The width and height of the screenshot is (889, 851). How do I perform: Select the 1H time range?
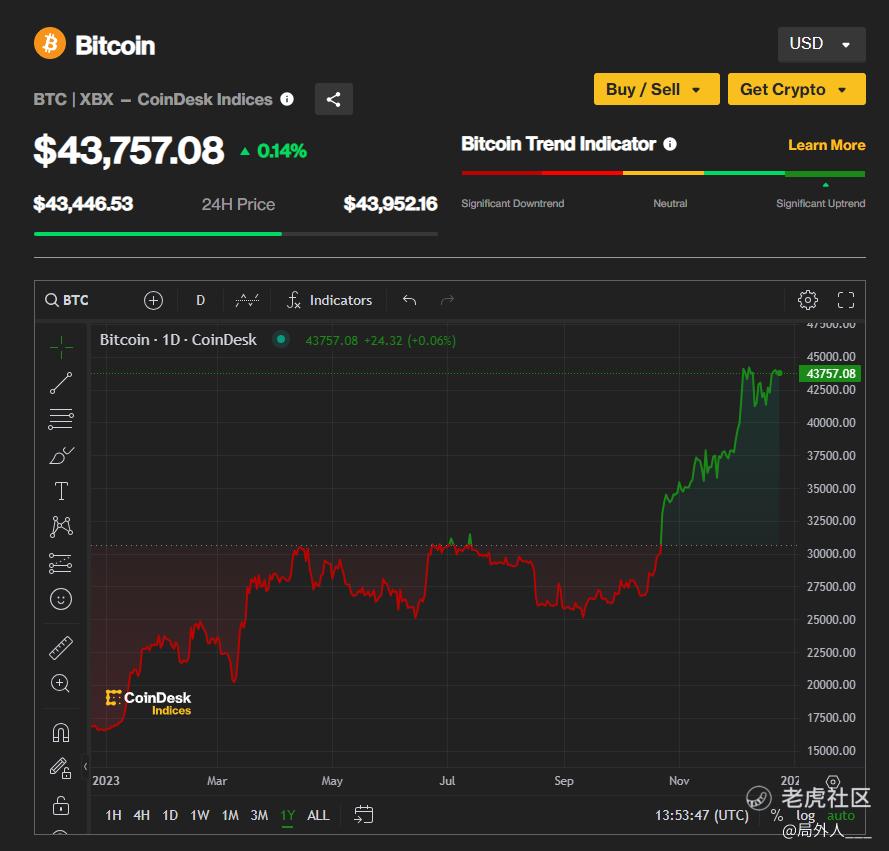coord(113,815)
